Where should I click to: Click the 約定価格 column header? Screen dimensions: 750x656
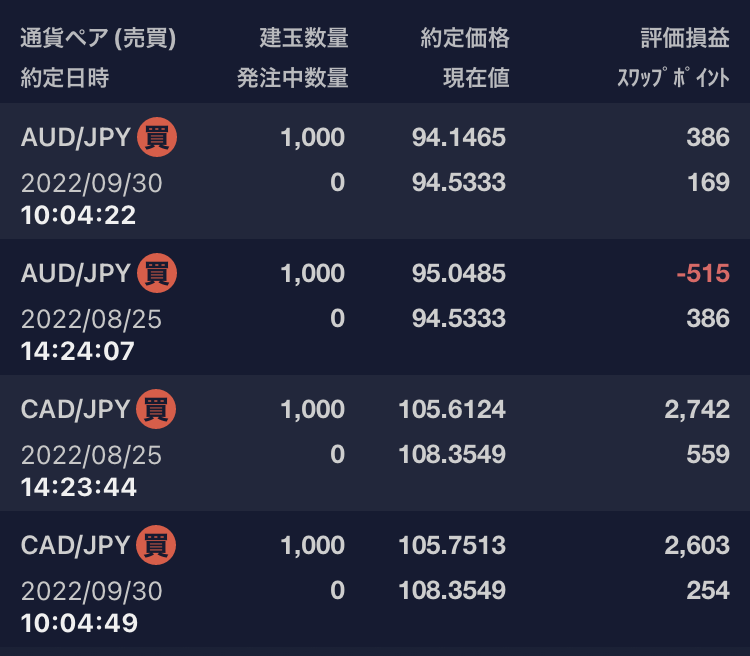pos(465,39)
